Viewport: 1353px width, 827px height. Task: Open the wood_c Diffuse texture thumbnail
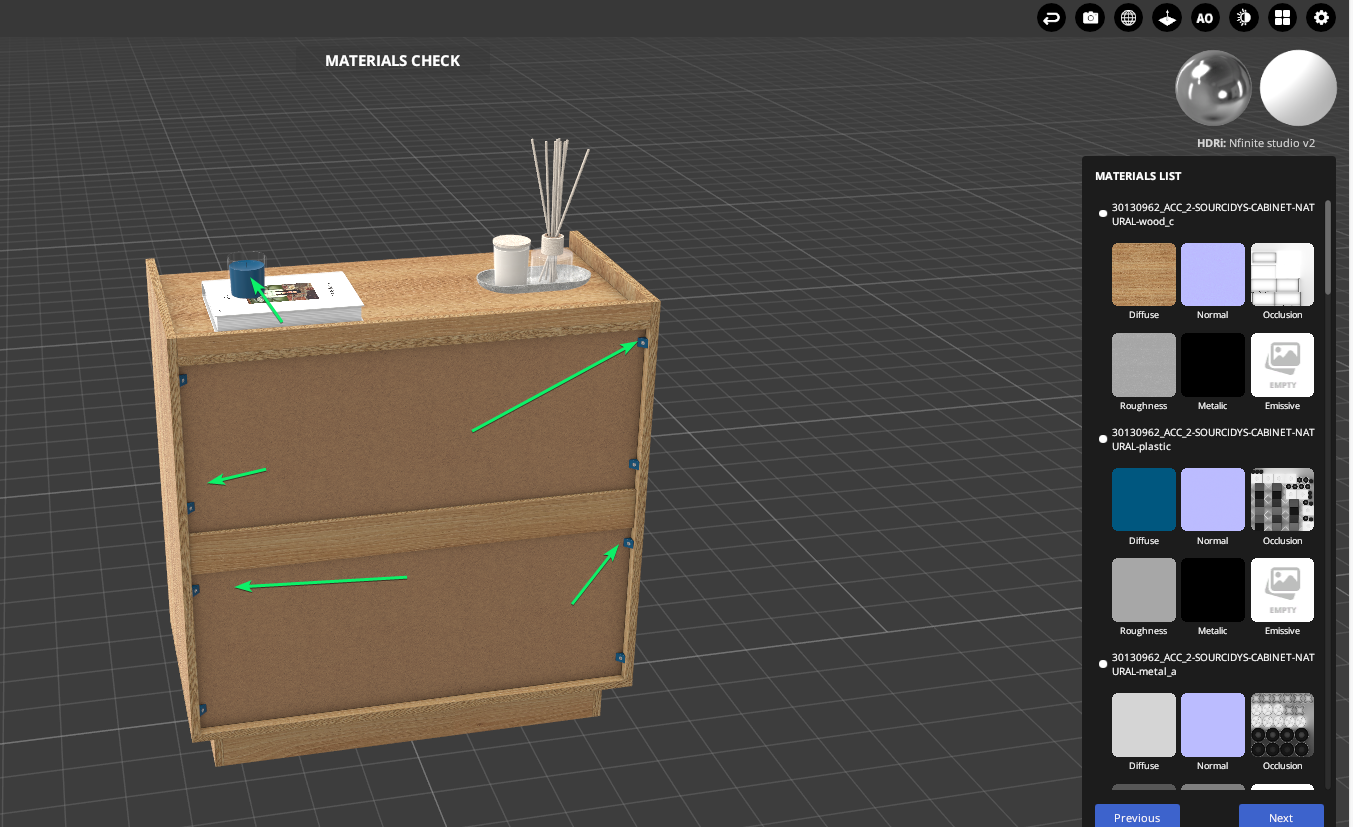pos(1144,274)
